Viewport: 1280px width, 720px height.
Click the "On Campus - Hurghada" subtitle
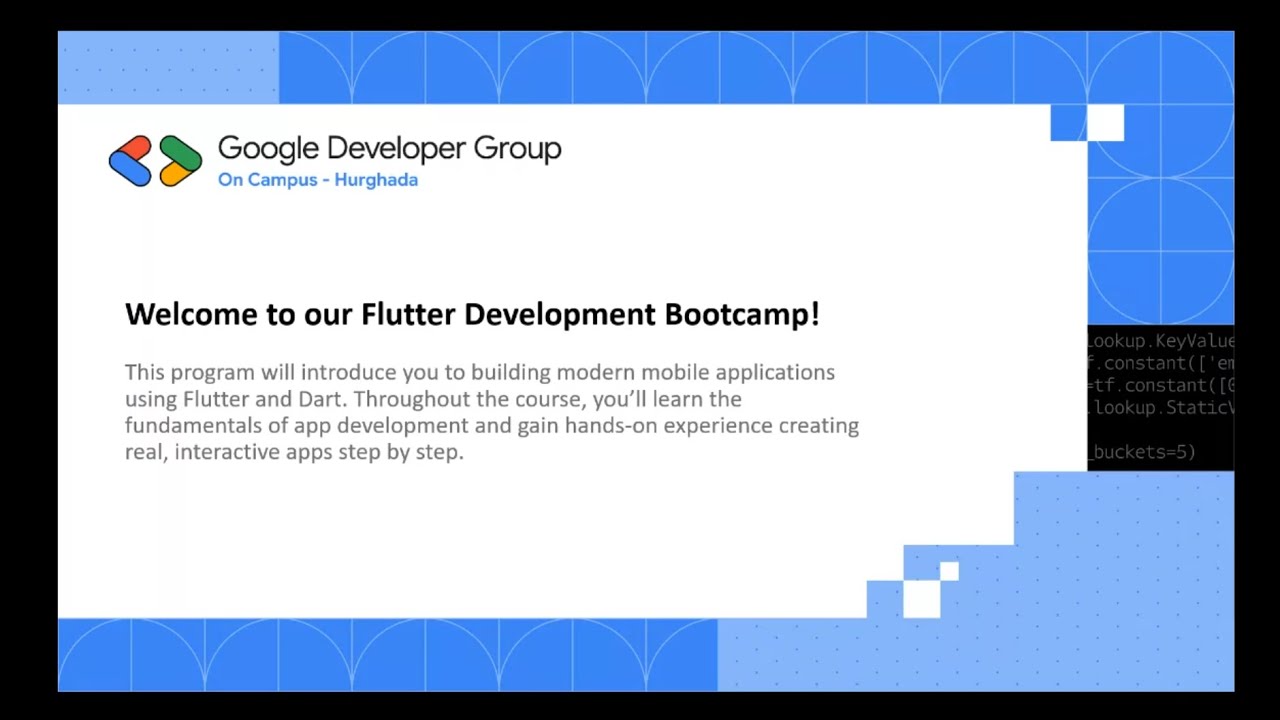[318, 180]
